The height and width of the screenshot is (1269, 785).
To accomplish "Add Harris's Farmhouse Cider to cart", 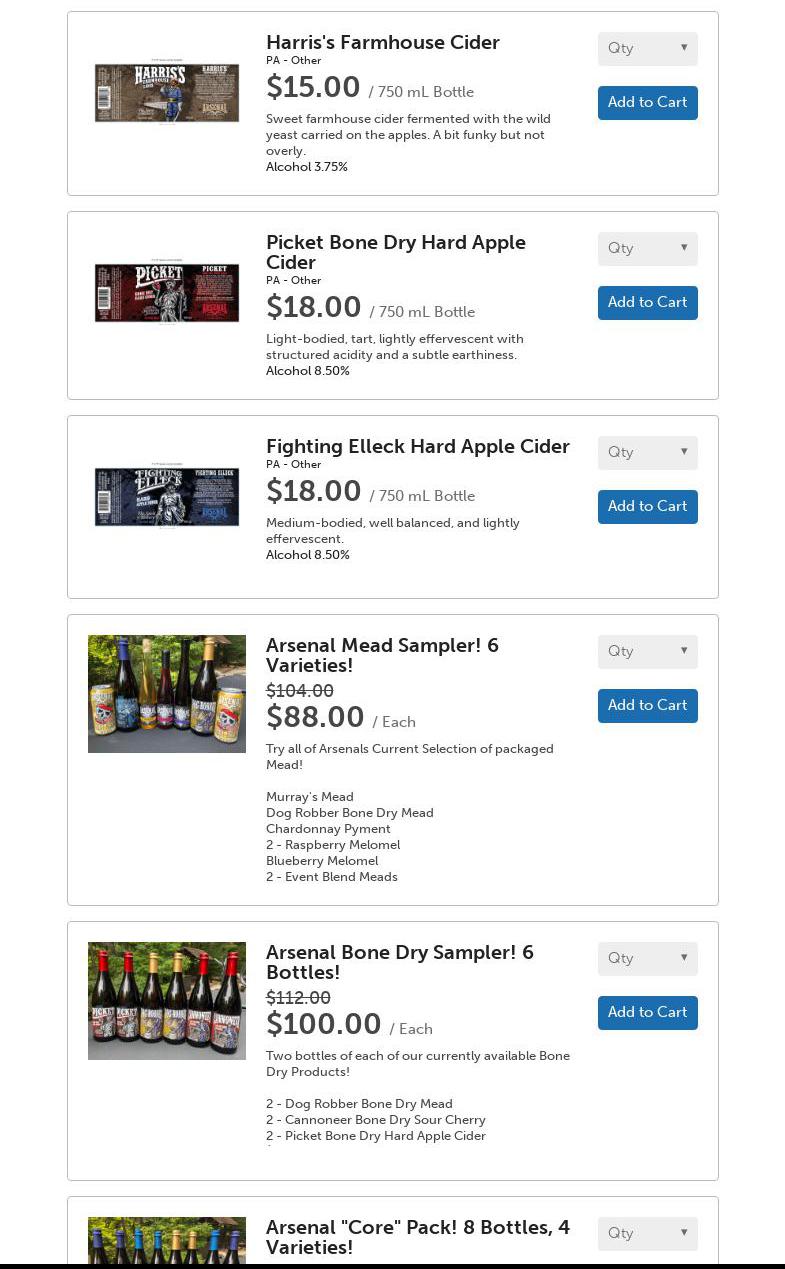I will (647, 103).
